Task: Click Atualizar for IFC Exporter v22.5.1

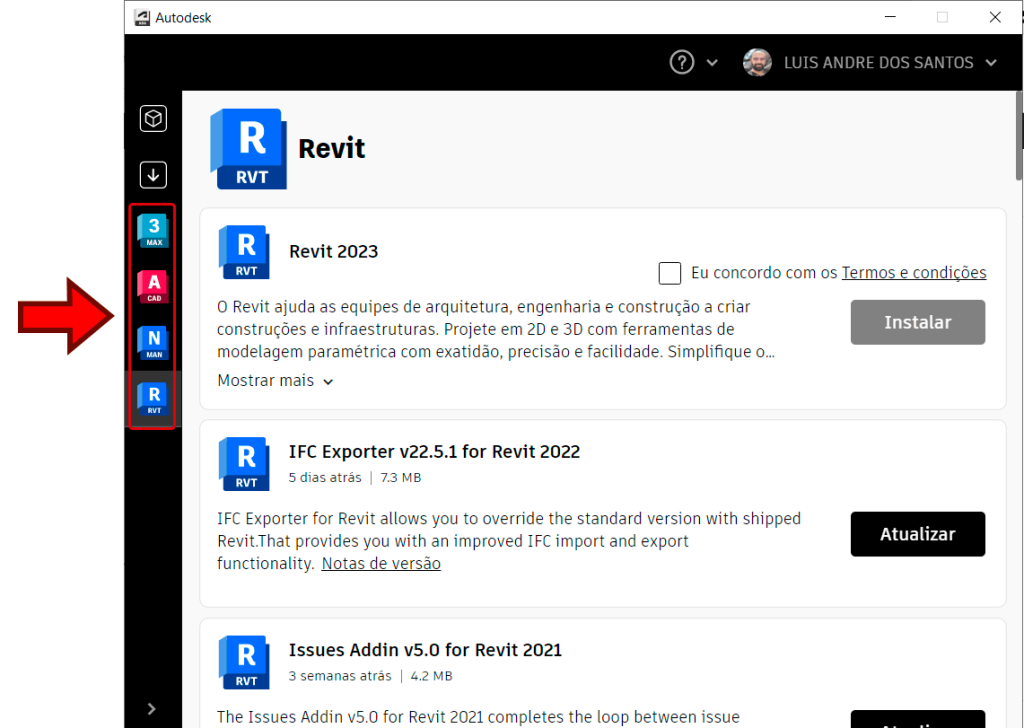Action: [917, 534]
